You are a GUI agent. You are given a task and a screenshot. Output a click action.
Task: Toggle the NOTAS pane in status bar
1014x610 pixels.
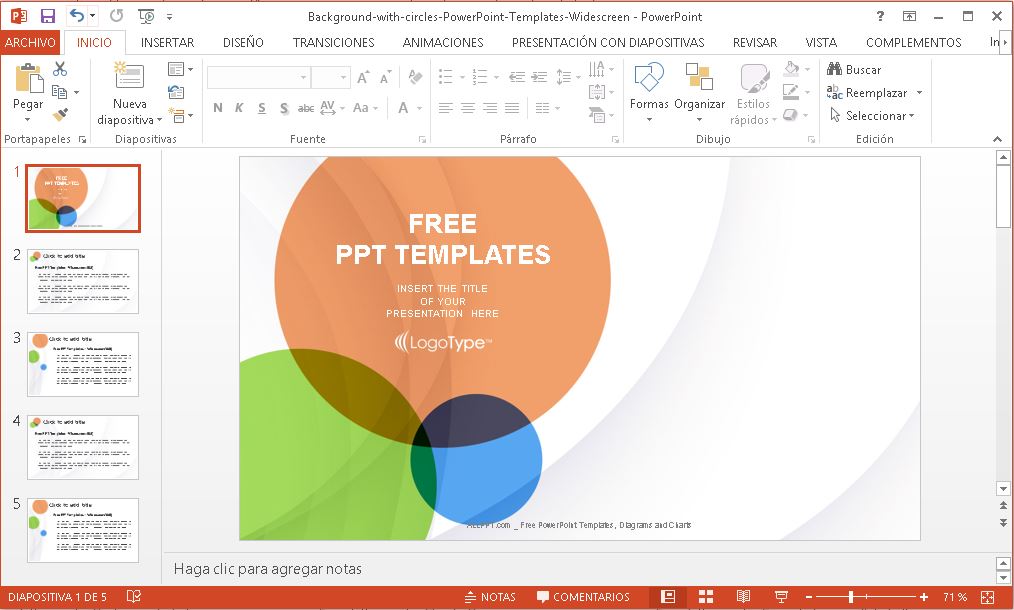coord(490,596)
